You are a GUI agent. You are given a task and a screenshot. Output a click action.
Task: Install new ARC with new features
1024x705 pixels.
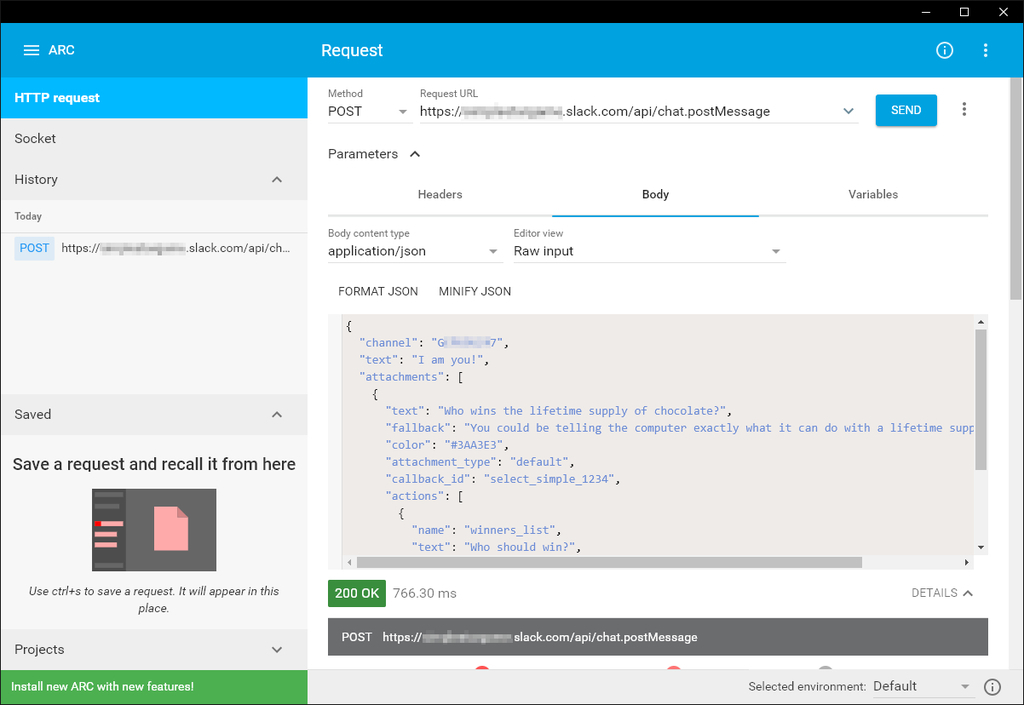[154, 687]
